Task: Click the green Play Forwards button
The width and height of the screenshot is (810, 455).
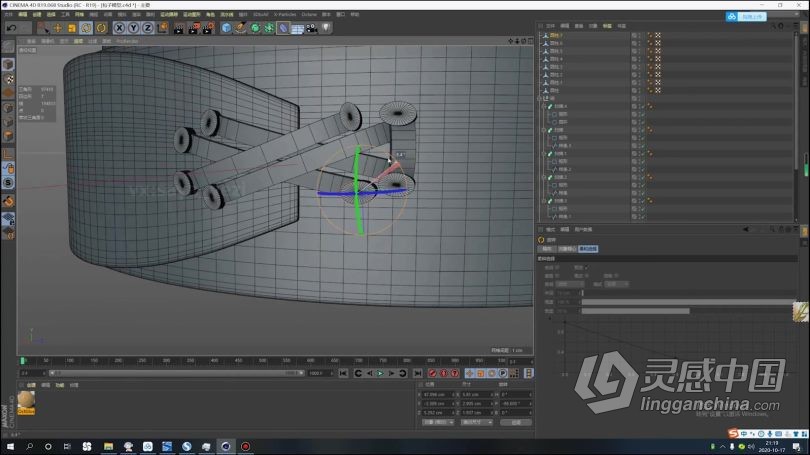Action: [x=380, y=373]
